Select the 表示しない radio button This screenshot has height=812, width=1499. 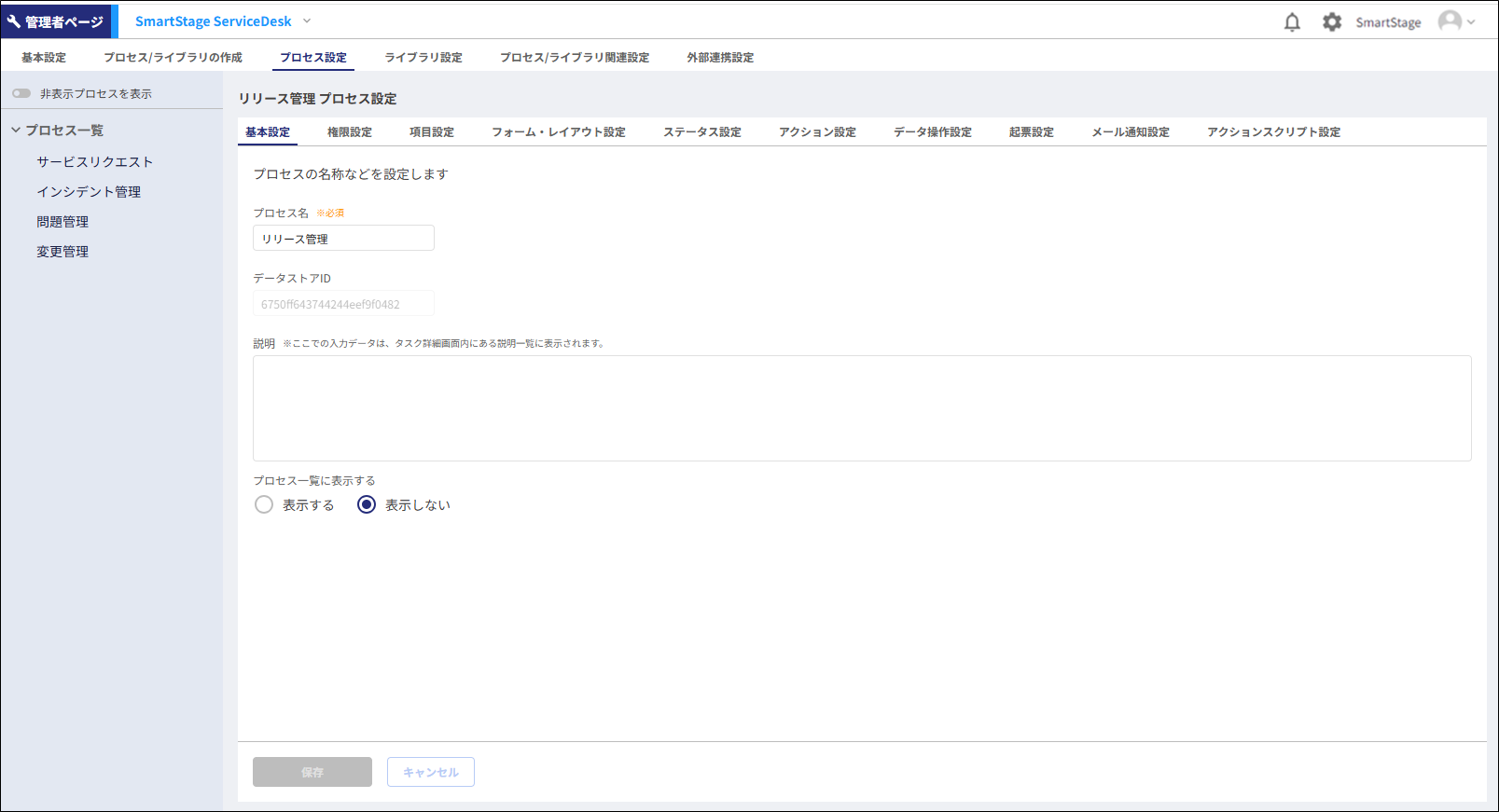click(x=367, y=504)
